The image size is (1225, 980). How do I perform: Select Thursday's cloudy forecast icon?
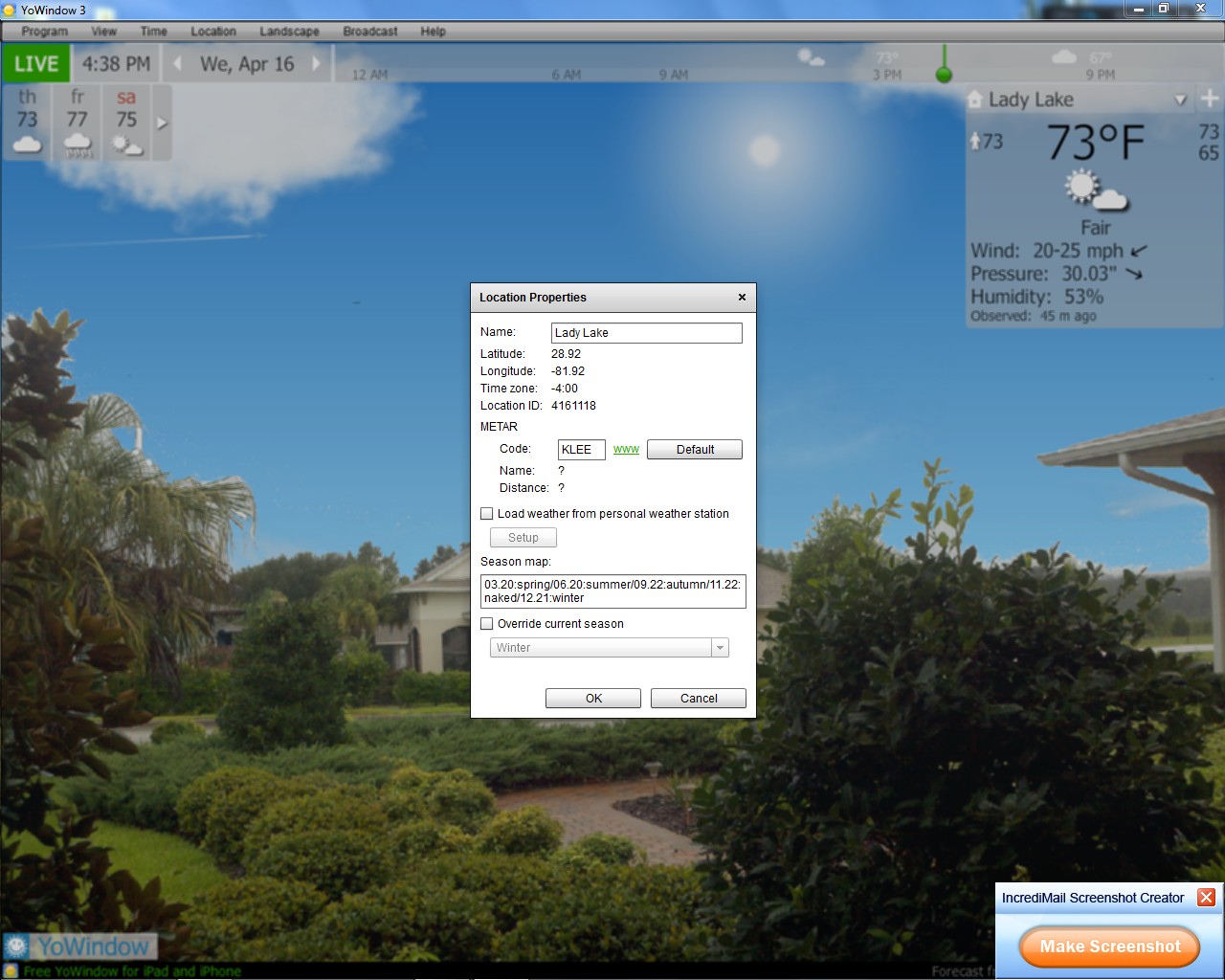point(27,145)
